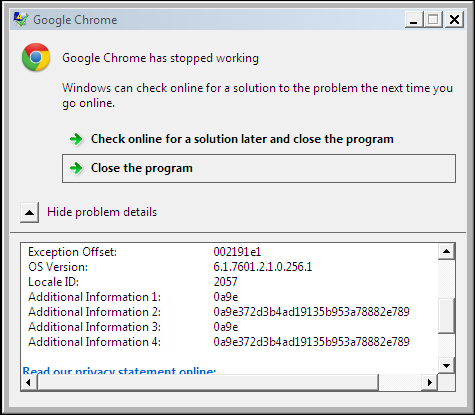The height and width of the screenshot is (415, 475).
Task: Click the title bar application icon
Action: [x=21, y=20]
